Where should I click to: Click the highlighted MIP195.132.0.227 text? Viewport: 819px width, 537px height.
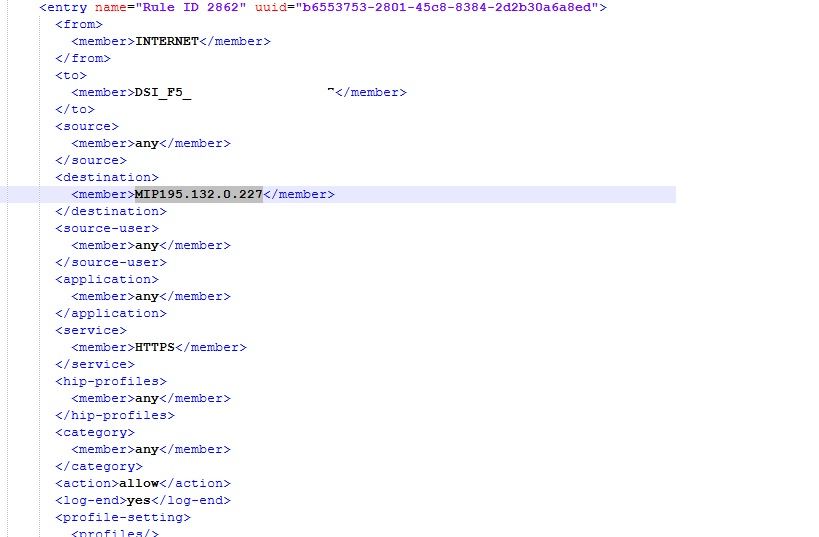[x=198, y=194]
